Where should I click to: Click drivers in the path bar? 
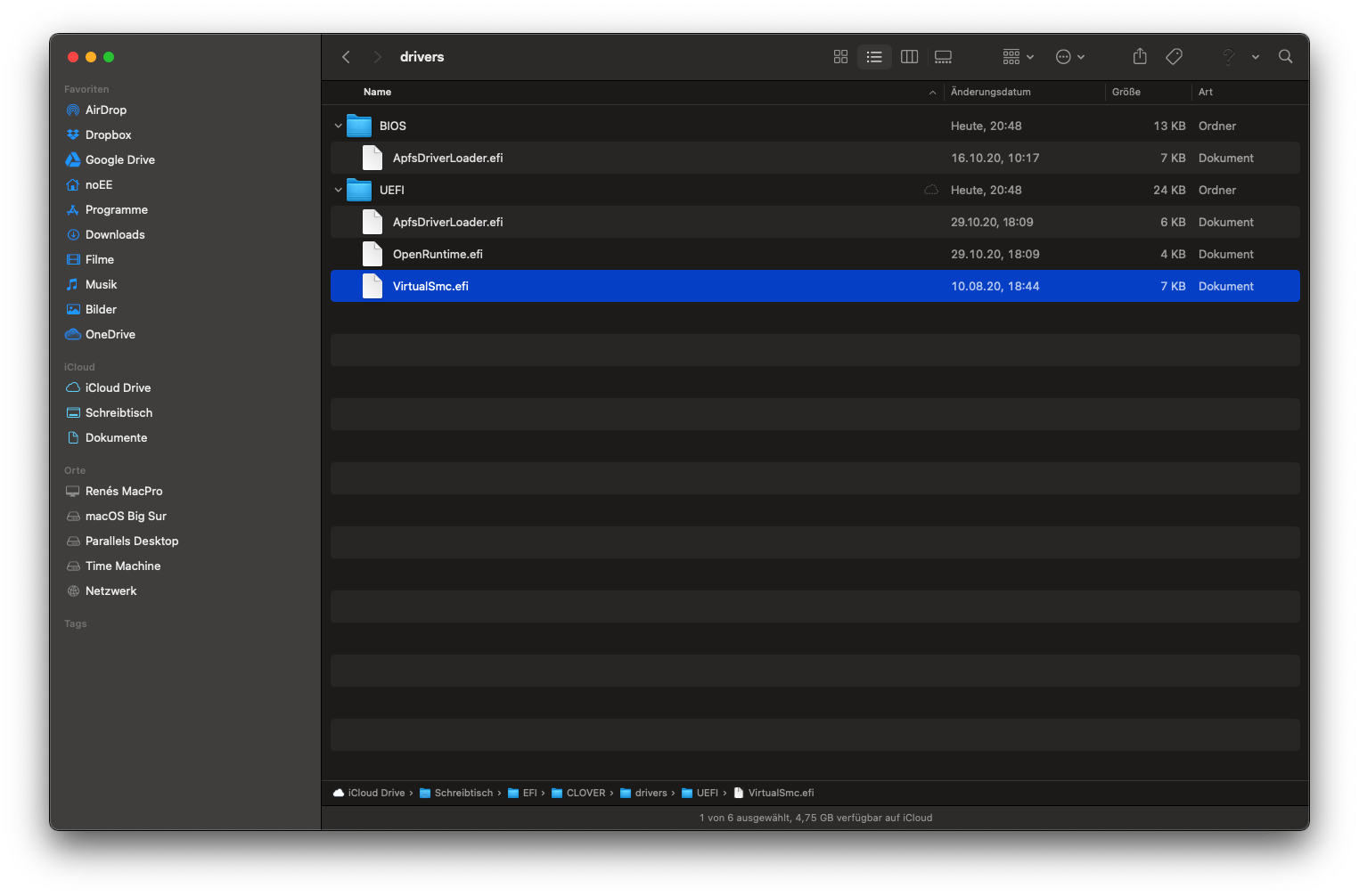pyautogui.click(x=643, y=793)
